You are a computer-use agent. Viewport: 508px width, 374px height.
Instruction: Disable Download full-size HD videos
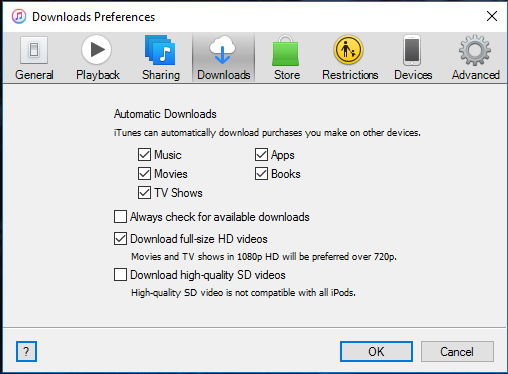[x=120, y=239]
